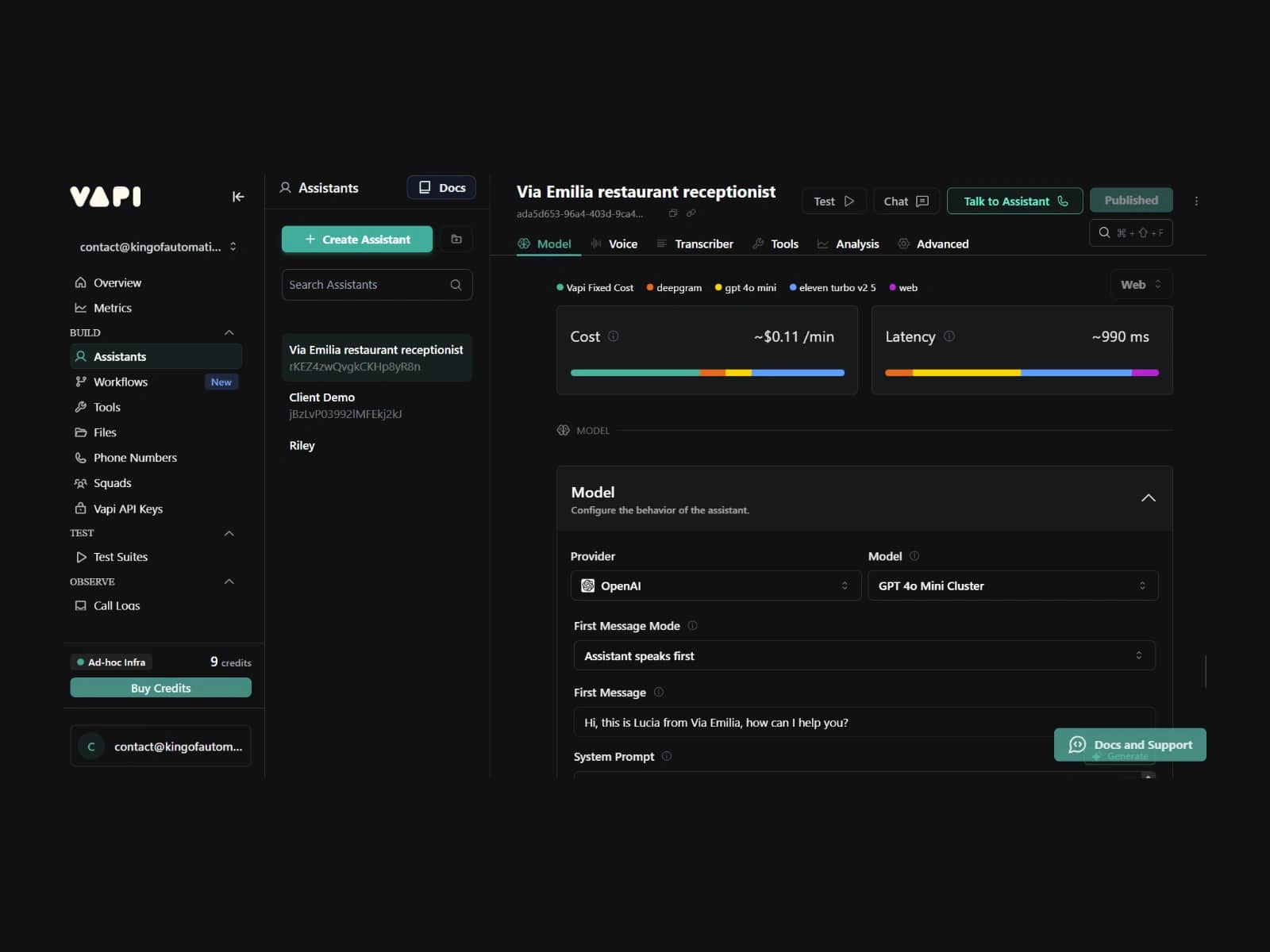Switch to the Transcriber tab

[x=695, y=244]
